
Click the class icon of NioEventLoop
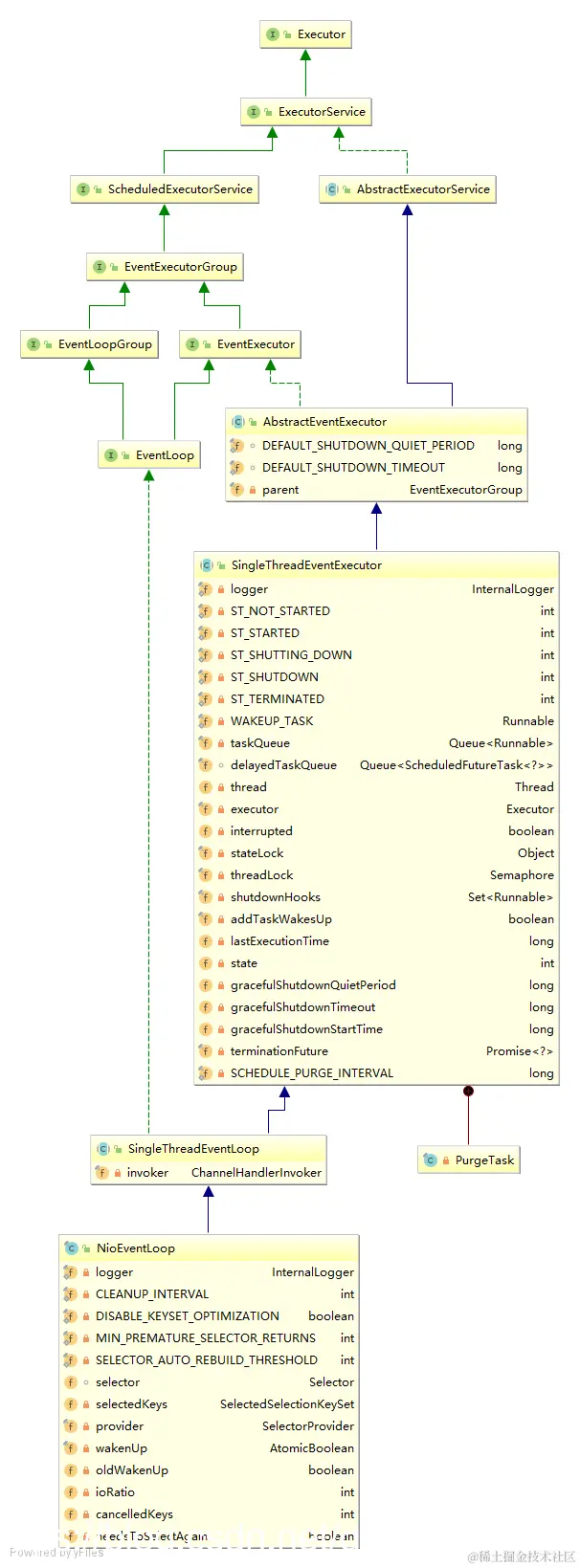pyautogui.click(x=71, y=1248)
